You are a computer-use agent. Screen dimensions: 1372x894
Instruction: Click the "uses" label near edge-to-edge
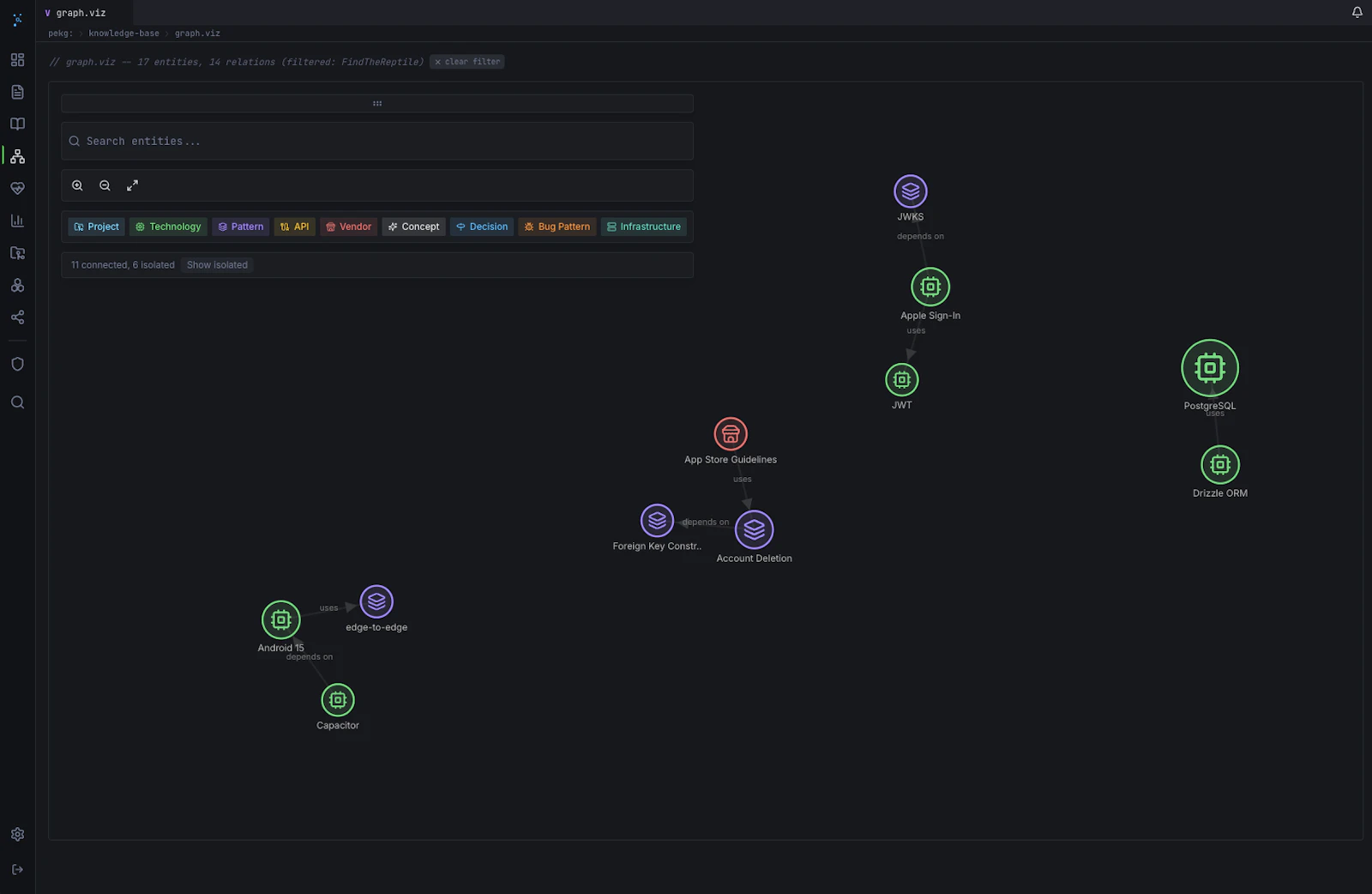click(x=328, y=608)
